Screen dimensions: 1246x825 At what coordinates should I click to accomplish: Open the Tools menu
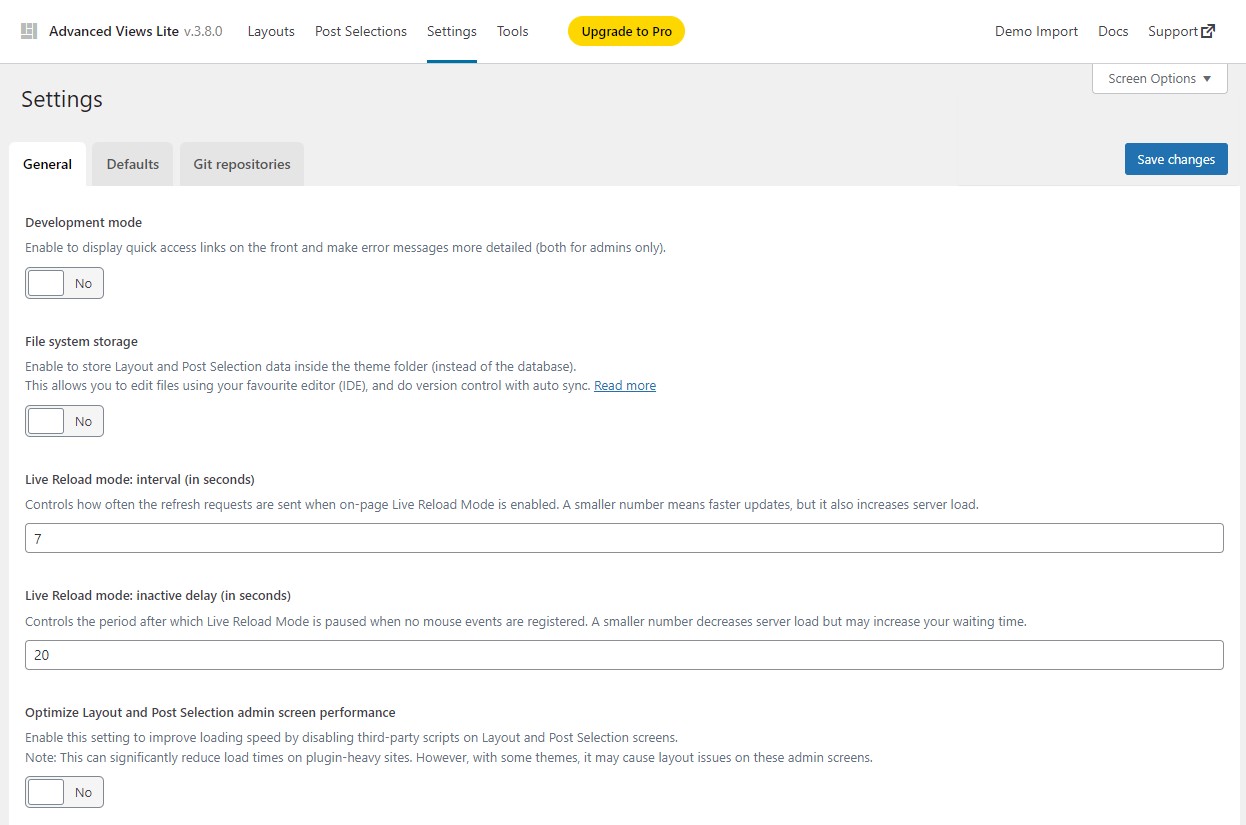tap(512, 31)
